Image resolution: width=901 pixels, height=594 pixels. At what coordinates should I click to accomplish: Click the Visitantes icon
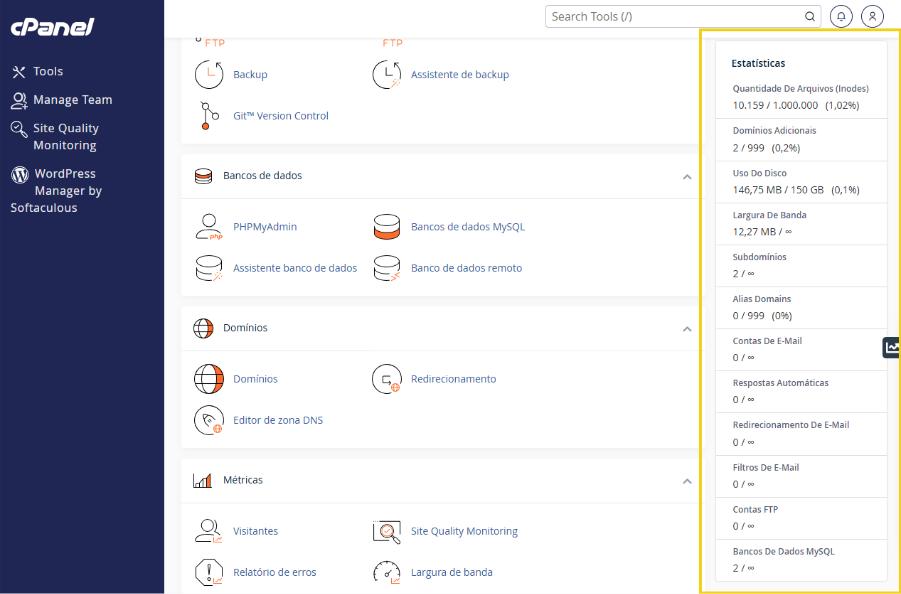209,531
